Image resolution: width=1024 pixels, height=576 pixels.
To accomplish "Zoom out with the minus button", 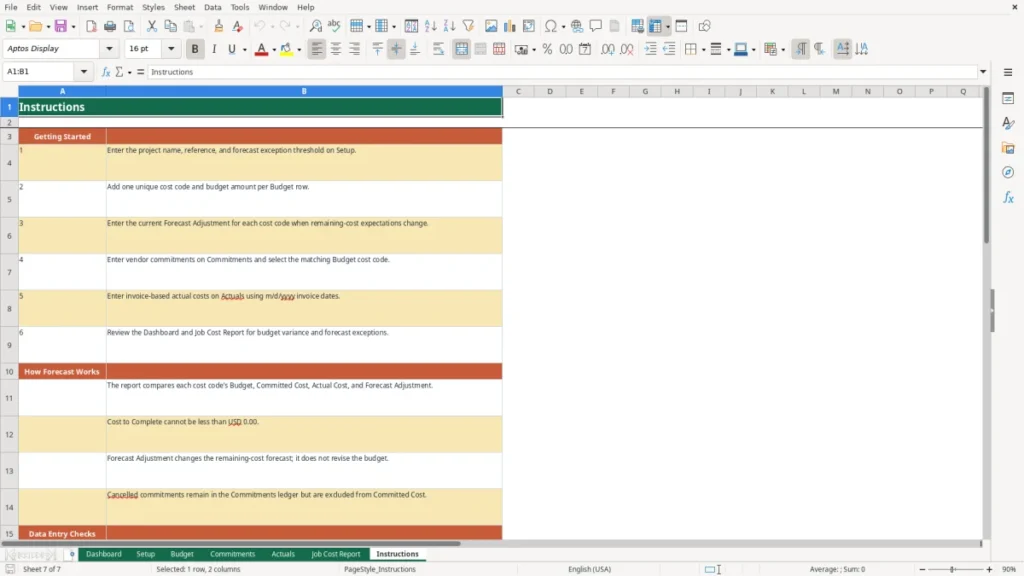I will (922, 569).
